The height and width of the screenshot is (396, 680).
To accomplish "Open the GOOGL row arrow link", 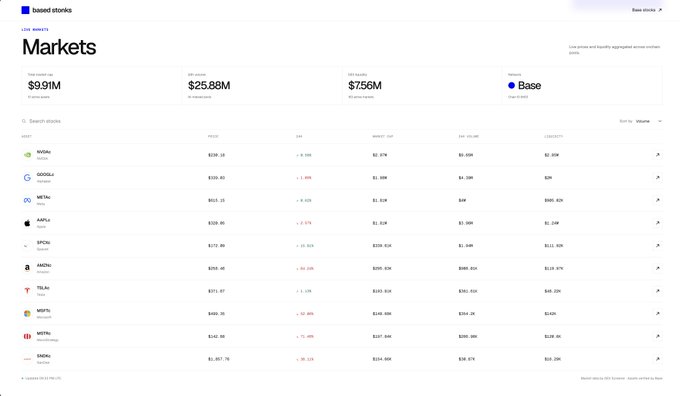I will pos(657,177).
